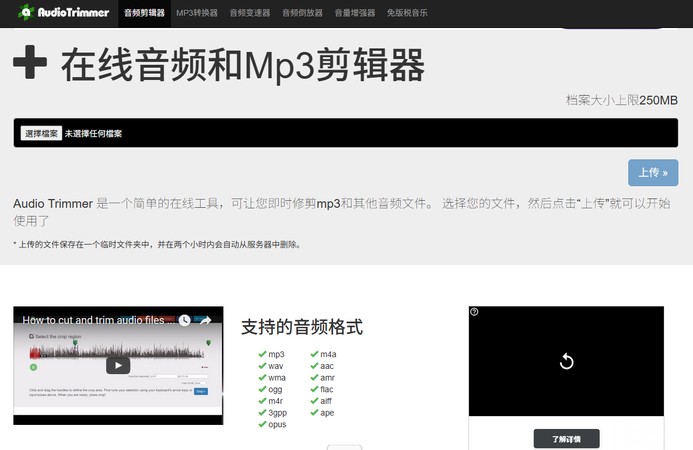Go to 音频变速器 page

coord(250,13)
